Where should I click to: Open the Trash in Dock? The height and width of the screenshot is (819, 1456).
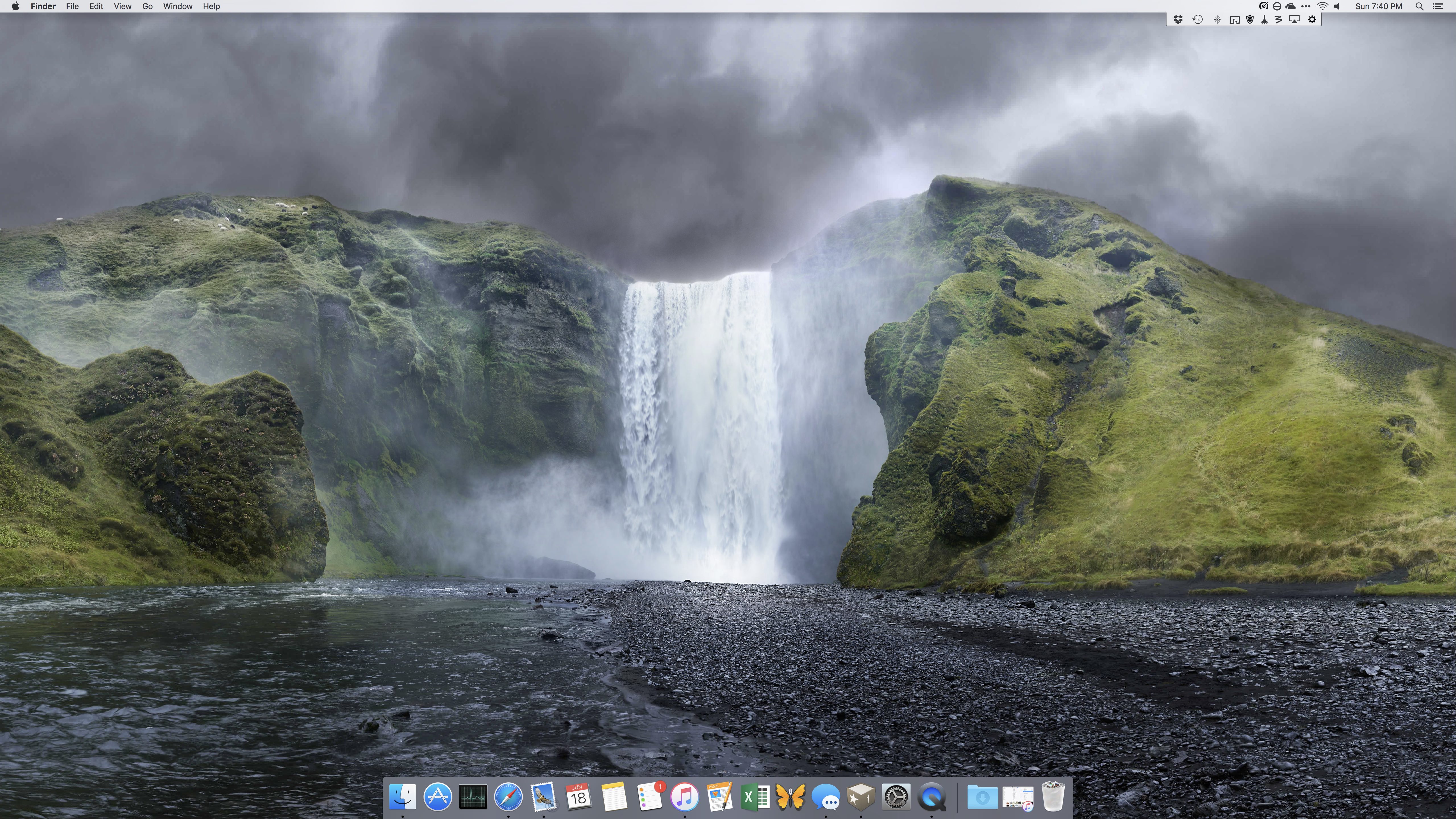coord(1053,797)
